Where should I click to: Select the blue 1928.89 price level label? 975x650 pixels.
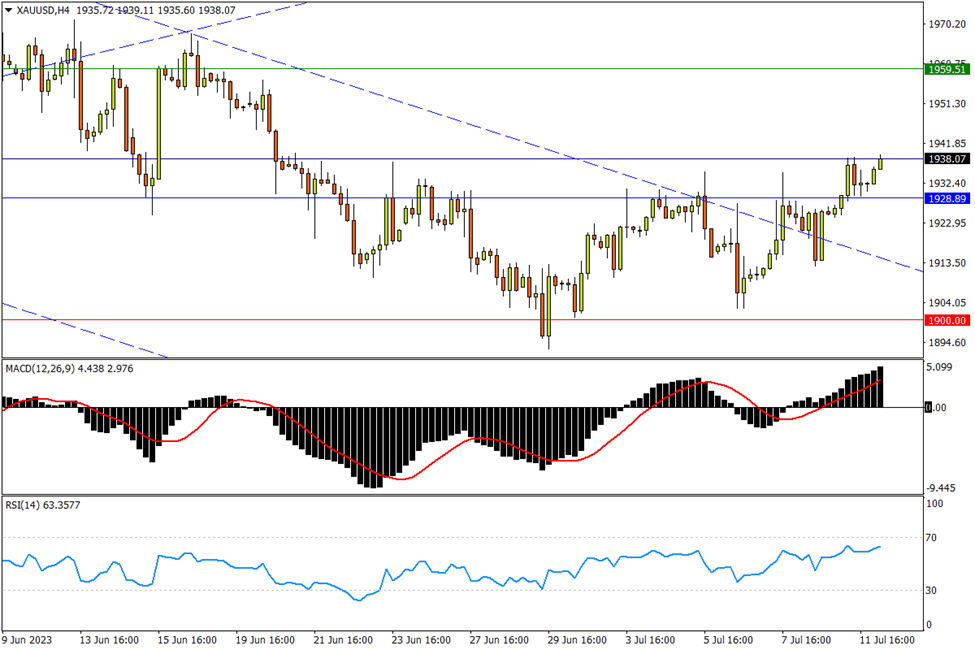[946, 199]
